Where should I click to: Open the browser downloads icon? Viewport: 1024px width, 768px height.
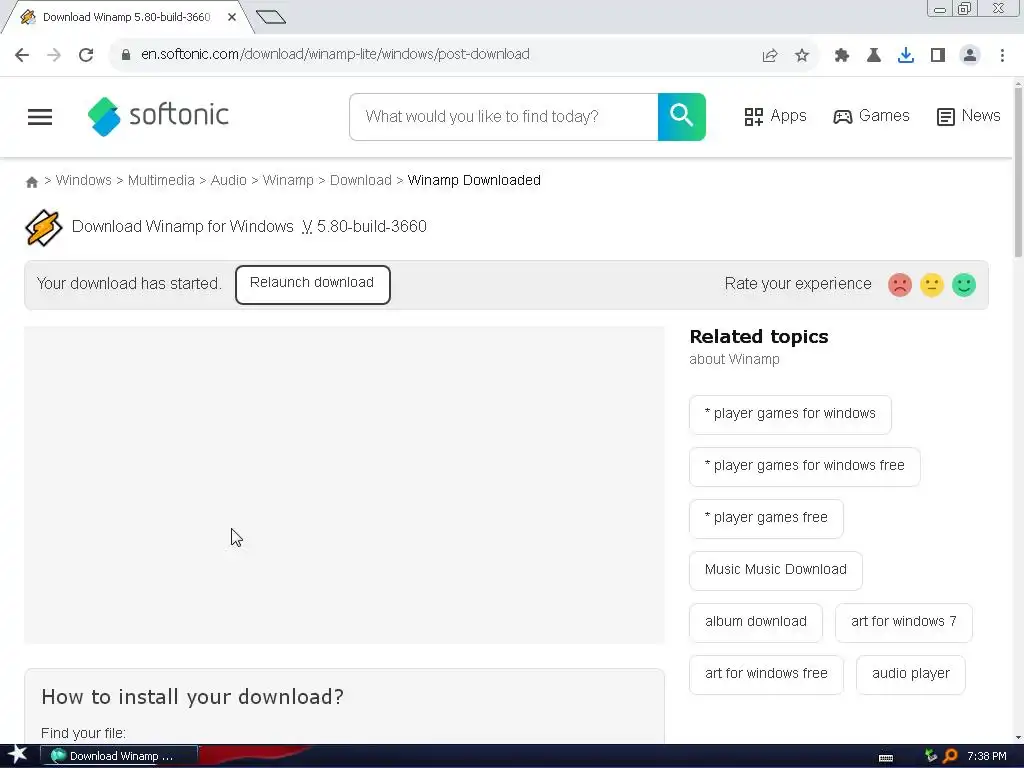tap(906, 56)
